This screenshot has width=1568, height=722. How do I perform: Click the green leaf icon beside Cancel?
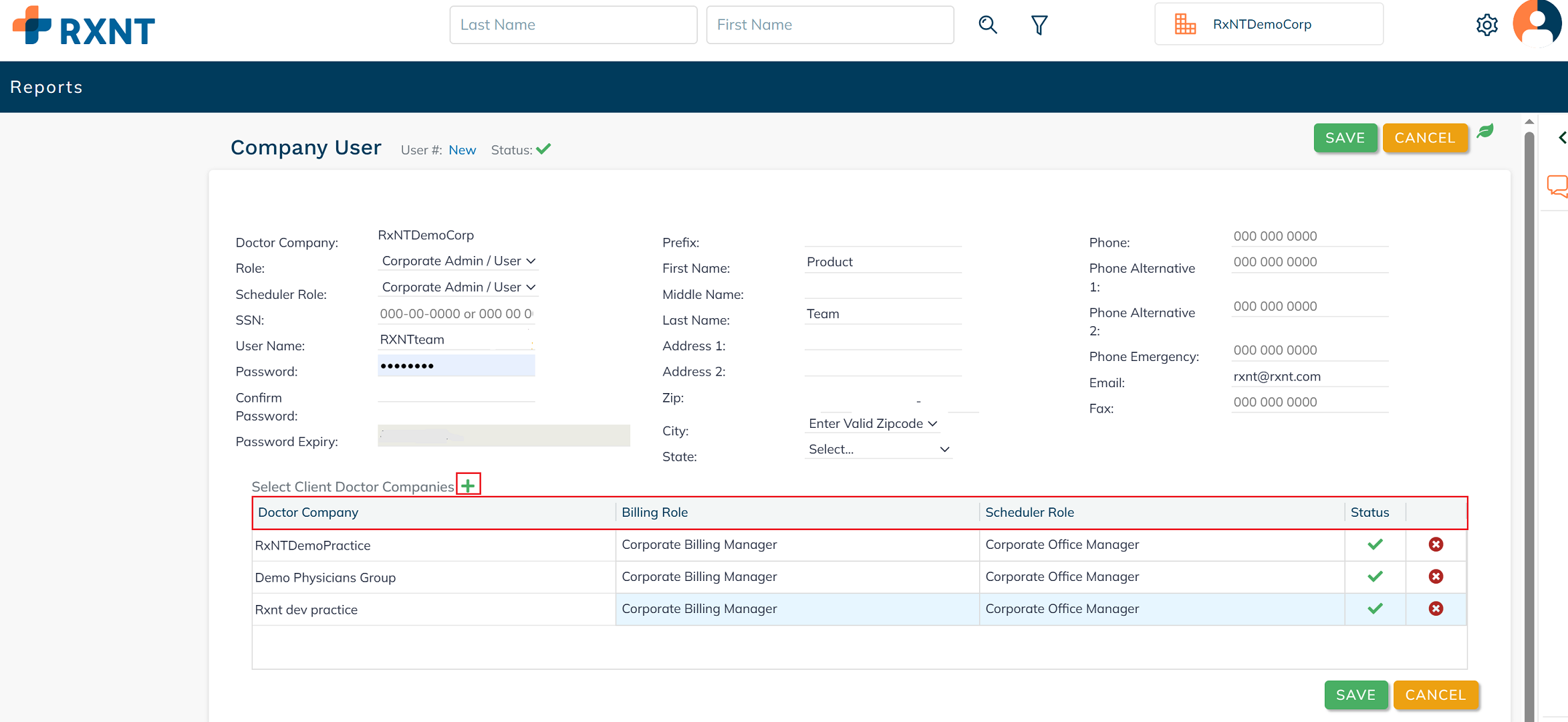(x=1485, y=131)
